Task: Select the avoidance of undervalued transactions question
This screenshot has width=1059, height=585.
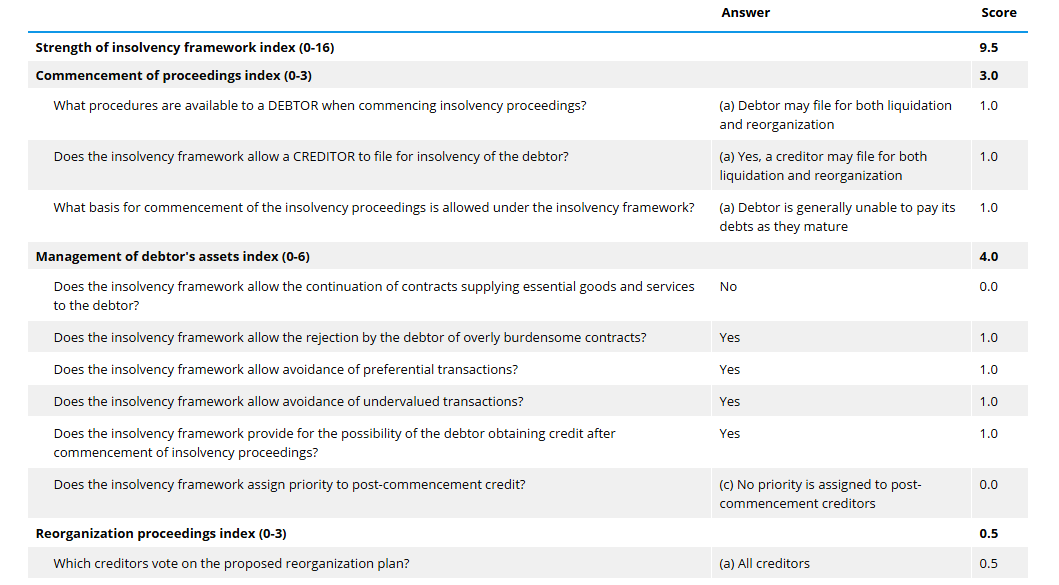Action: pyautogui.click(x=288, y=402)
